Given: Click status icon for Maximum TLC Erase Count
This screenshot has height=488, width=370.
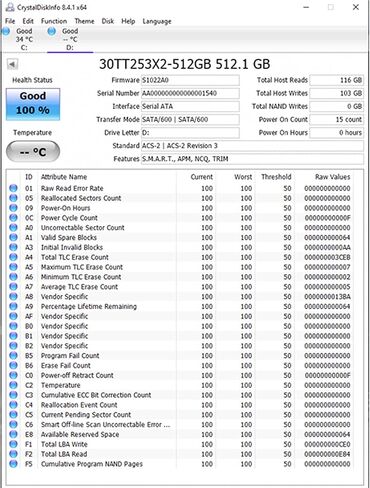Looking at the screenshot, I should pos(13,267).
